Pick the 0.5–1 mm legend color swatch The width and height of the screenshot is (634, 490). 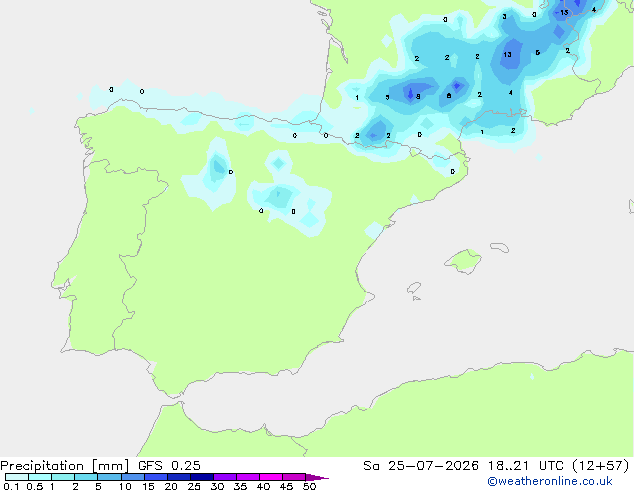click(x=40, y=477)
